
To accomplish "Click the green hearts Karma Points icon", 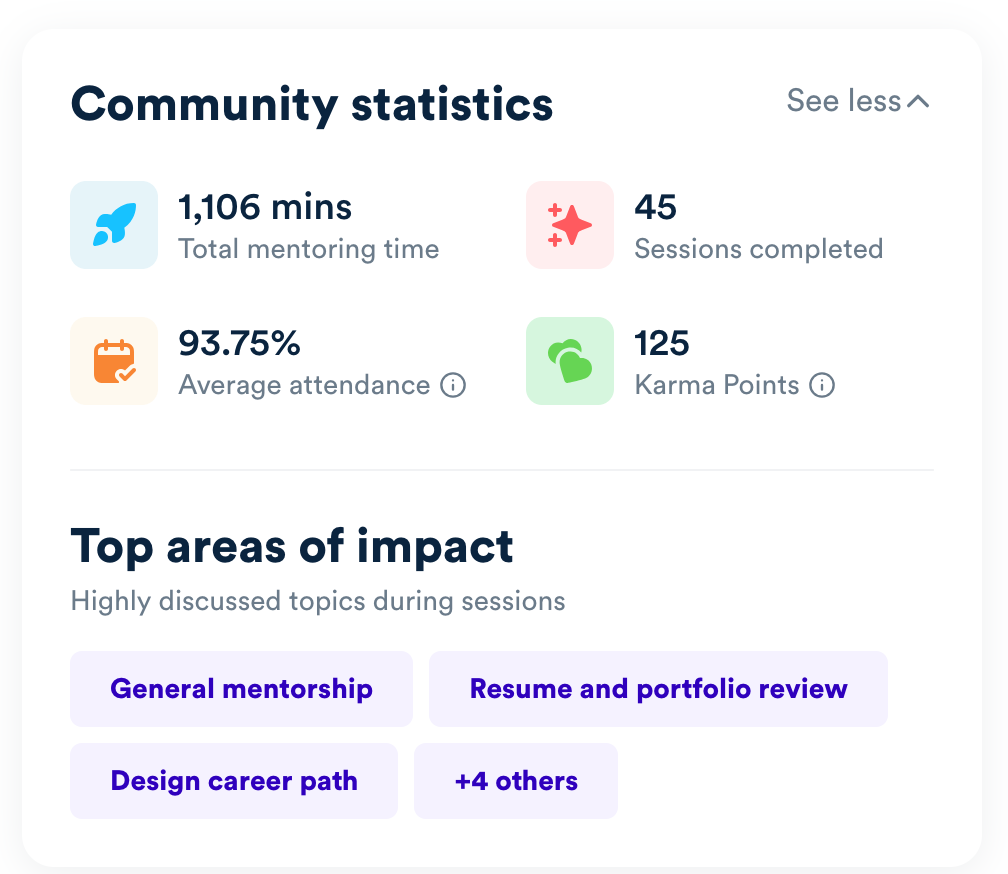I will [x=570, y=361].
